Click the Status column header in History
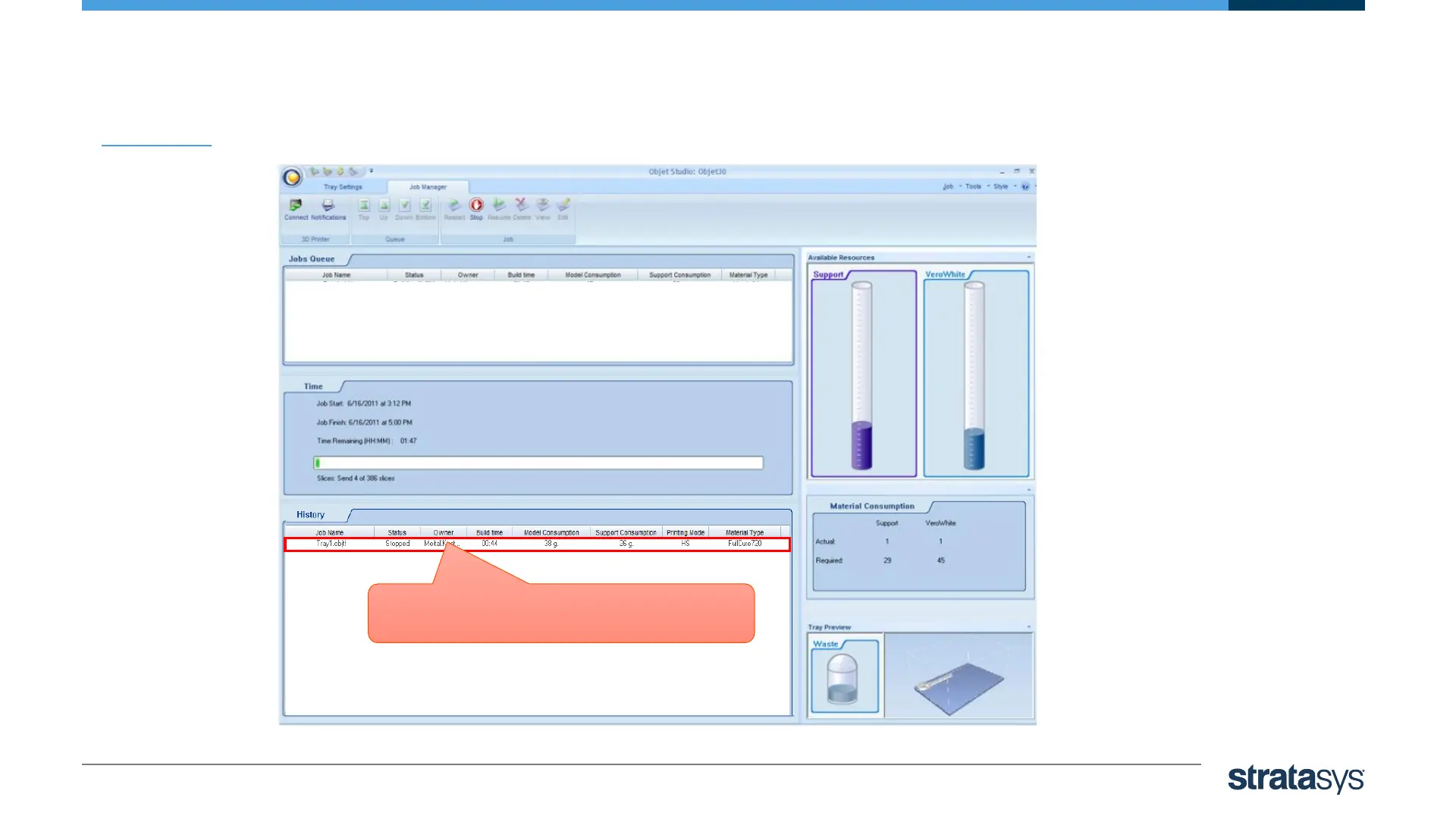 click(x=397, y=532)
